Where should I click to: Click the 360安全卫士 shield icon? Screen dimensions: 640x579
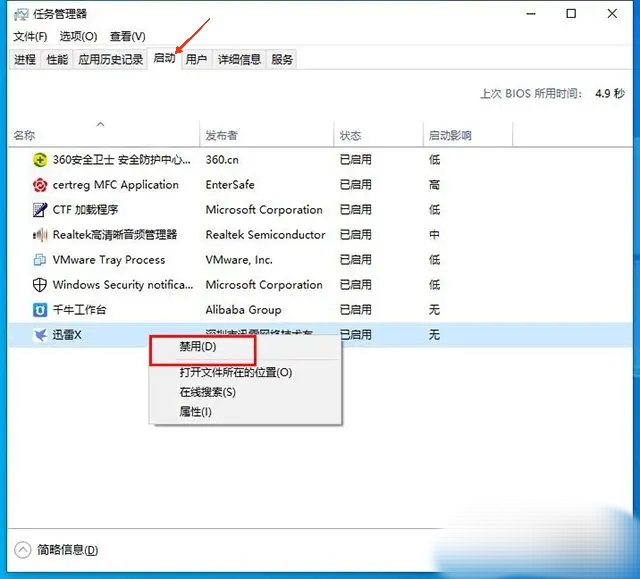coord(40,160)
